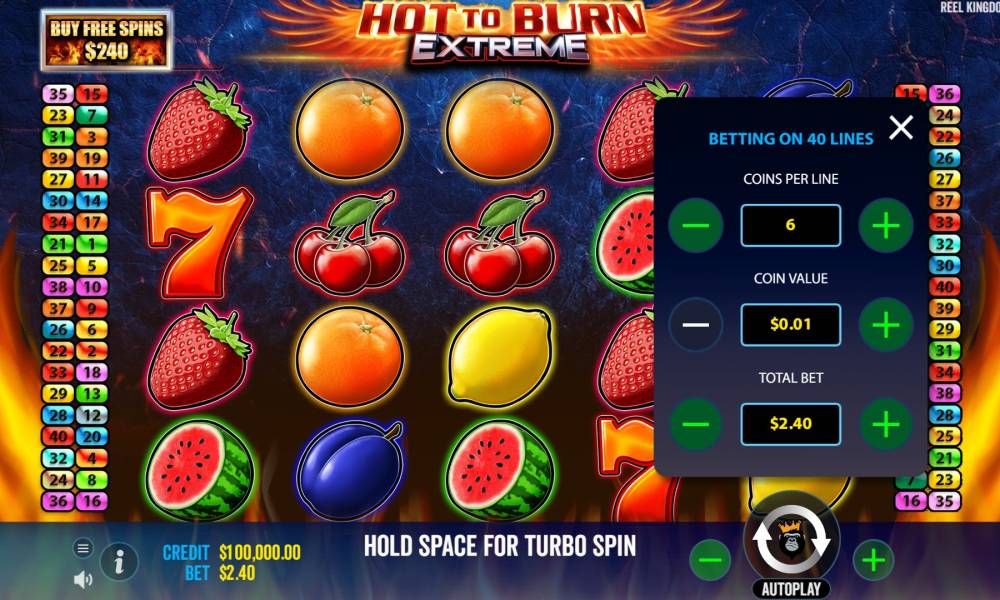
Task: Click Buy Free Spins $240 button
Action: tap(107, 40)
